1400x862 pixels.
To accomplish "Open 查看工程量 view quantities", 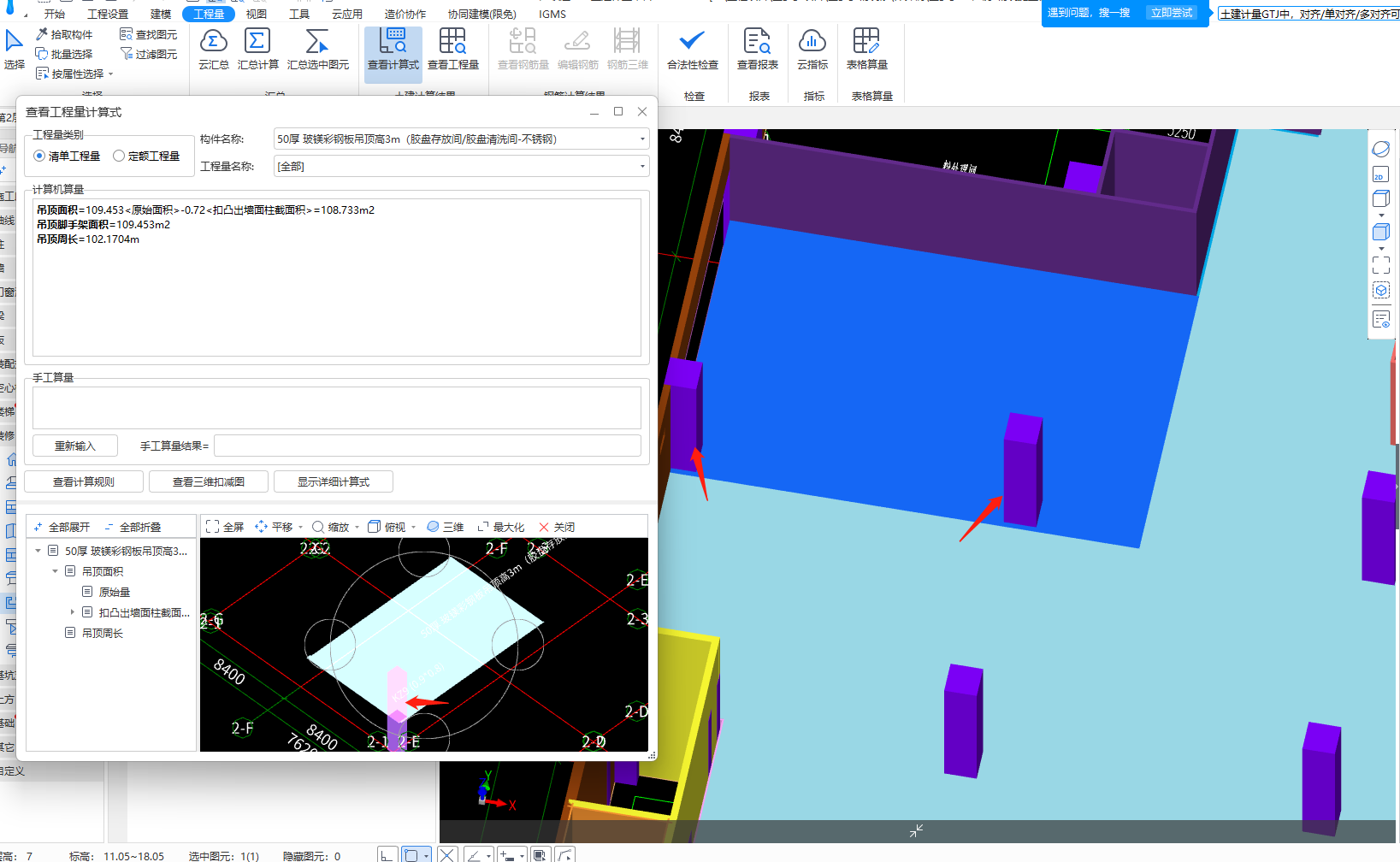I will (x=453, y=50).
